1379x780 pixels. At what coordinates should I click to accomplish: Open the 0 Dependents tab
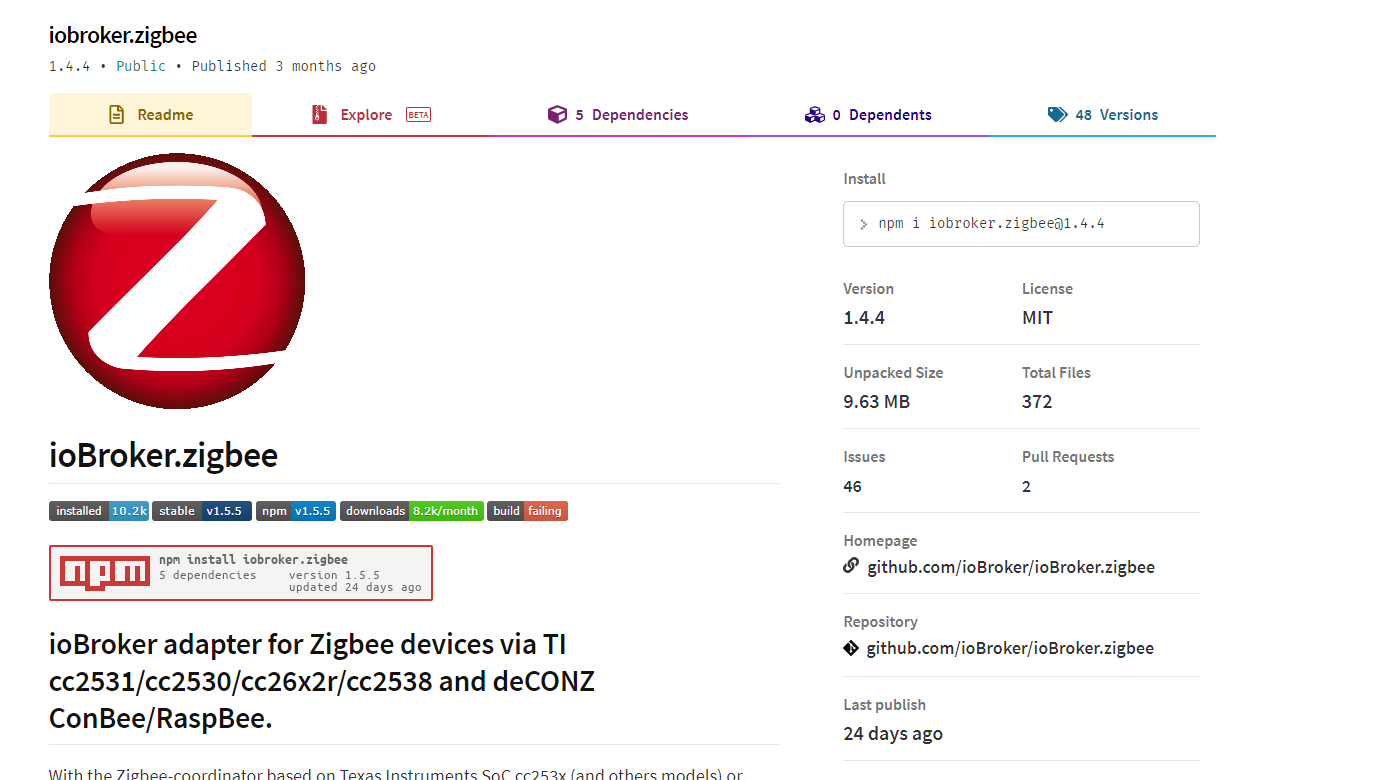point(868,115)
